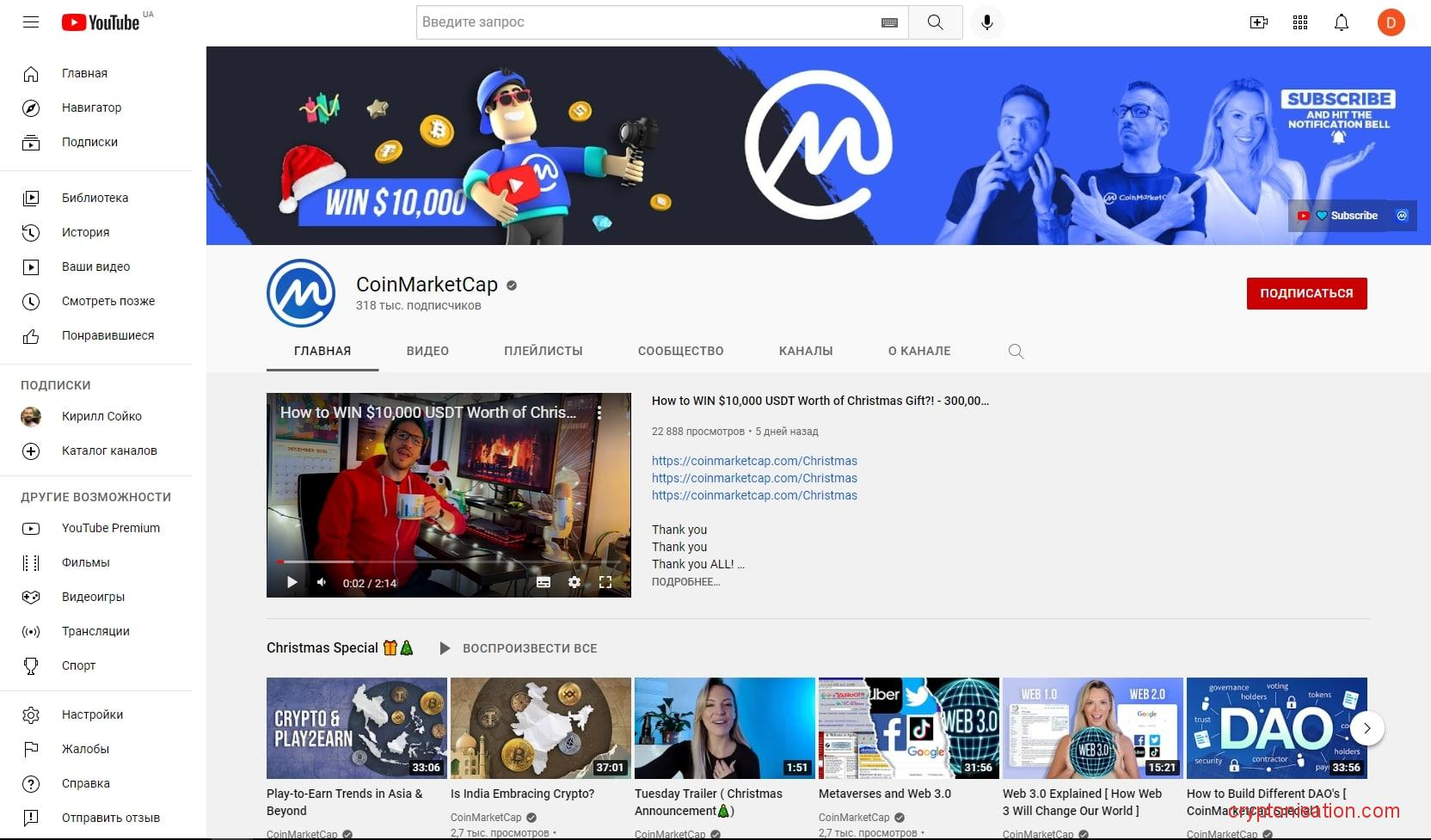Toggle fullscreen on the video player

pos(605,582)
